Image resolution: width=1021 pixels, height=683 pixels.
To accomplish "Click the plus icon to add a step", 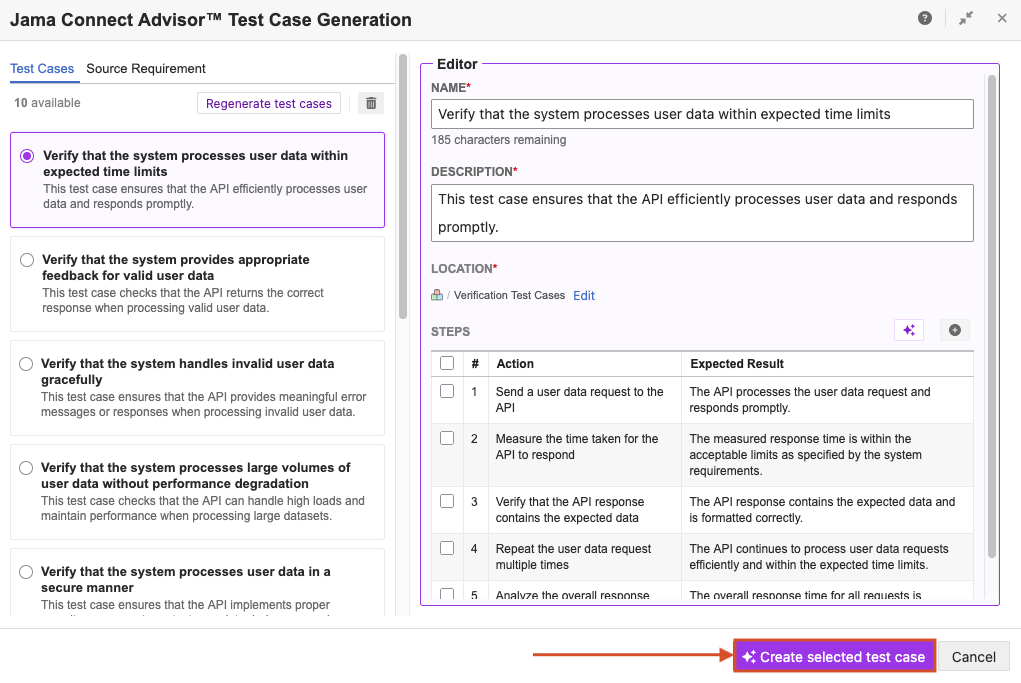I will pos(954,329).
